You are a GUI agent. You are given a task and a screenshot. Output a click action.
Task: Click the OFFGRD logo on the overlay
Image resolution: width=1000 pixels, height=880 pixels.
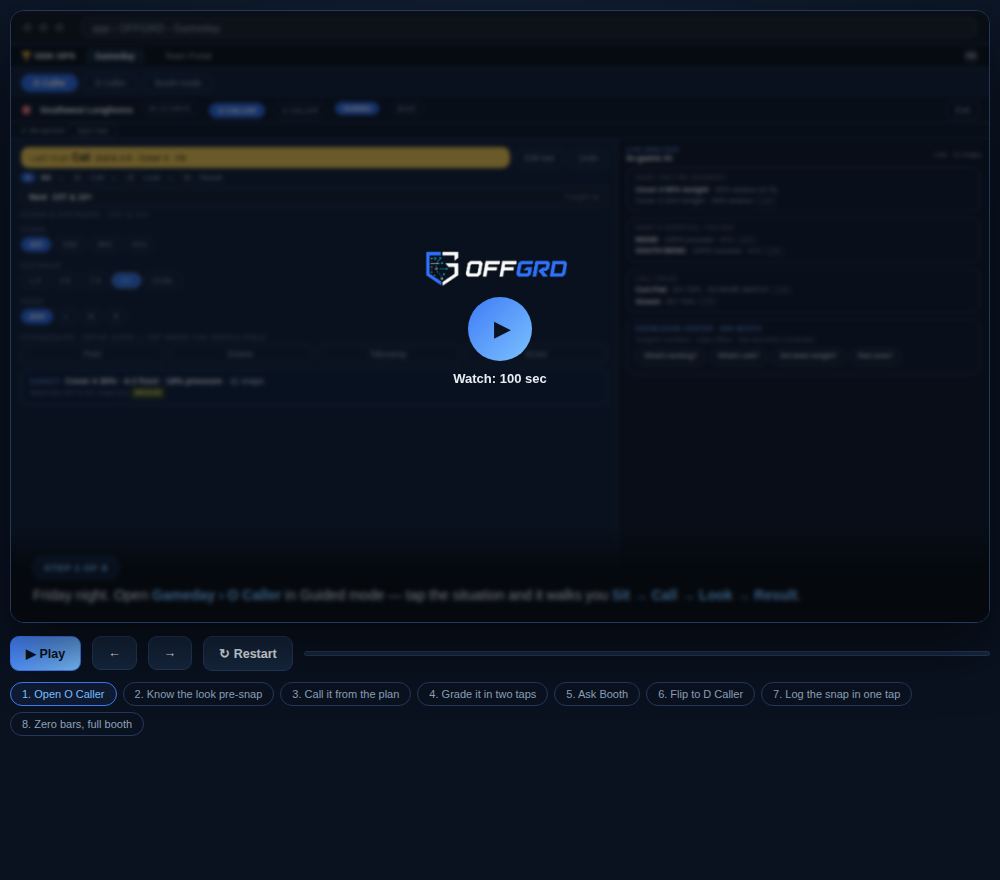click(496, 268)
